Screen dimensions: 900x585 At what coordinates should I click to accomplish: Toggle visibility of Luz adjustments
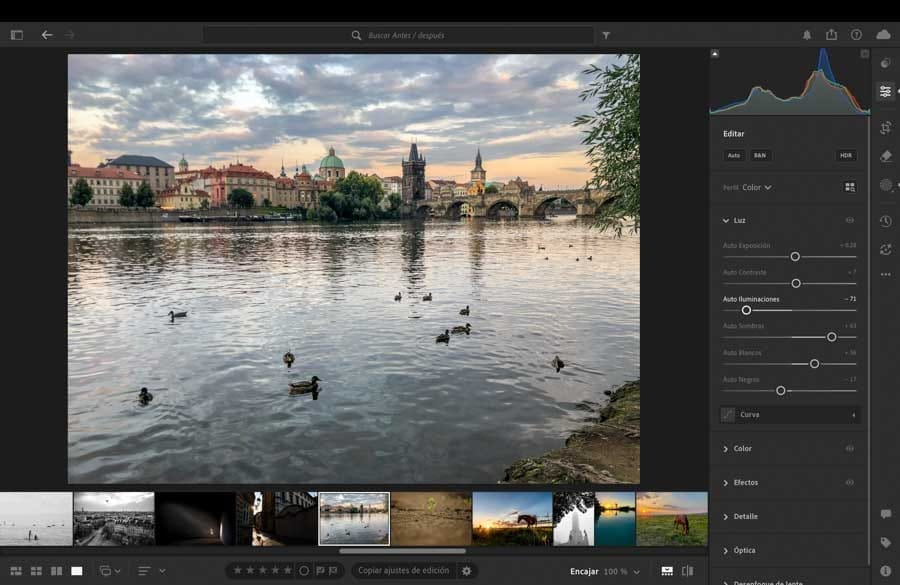point(849,220)
